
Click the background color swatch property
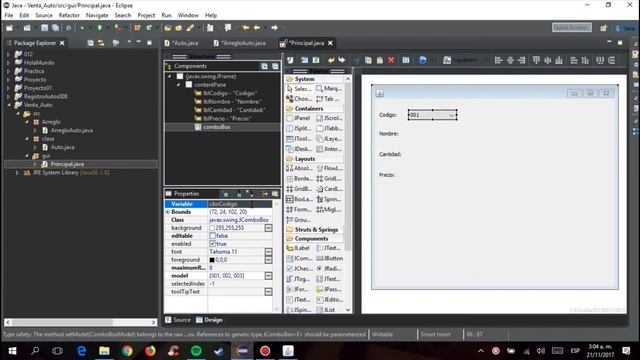pyautogui.click(x=212, y=228)
